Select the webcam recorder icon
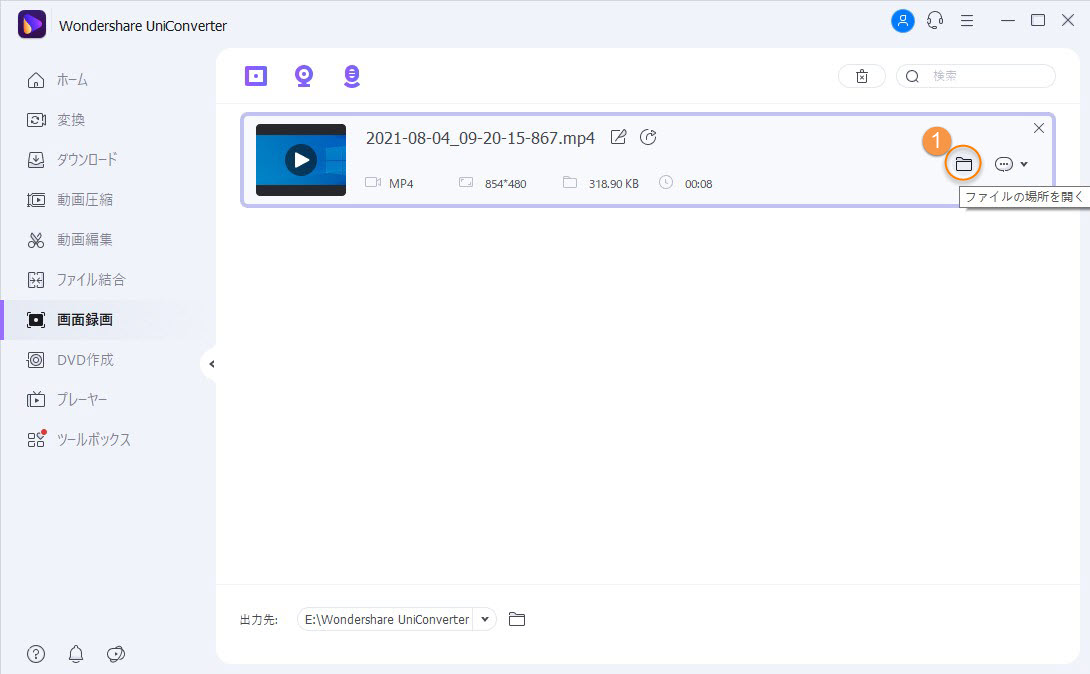This screenshot has width=1090, height=674. tap(303, 75)
